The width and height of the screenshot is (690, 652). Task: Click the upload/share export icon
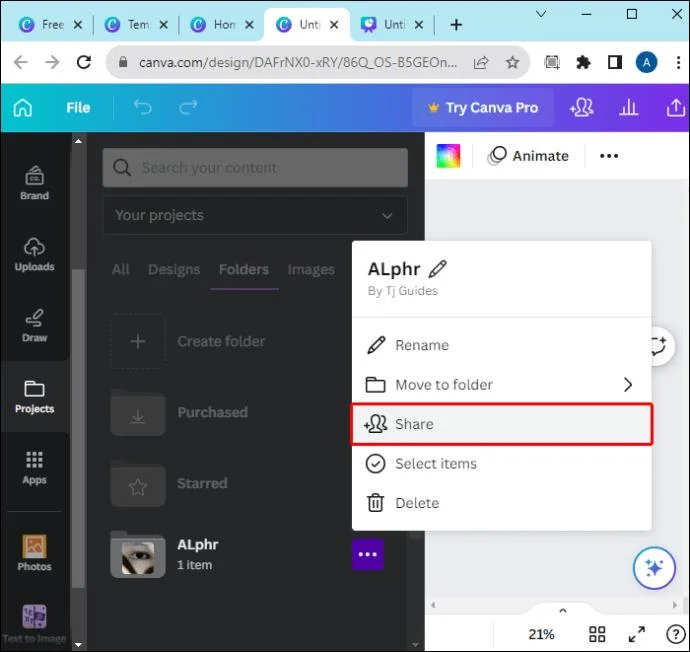coord(675,108)
